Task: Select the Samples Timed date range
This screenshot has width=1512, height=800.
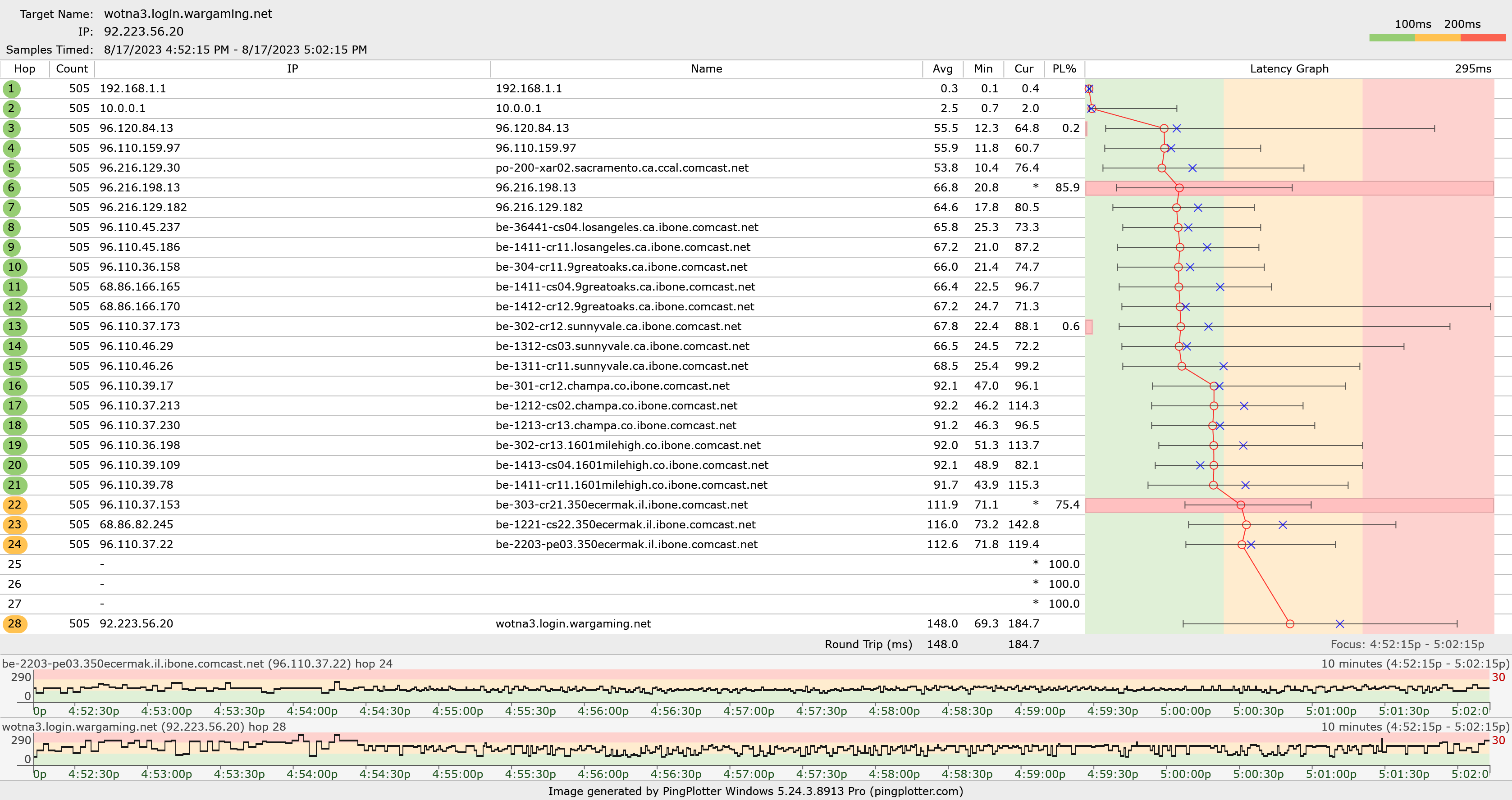Action: (235, 50)
